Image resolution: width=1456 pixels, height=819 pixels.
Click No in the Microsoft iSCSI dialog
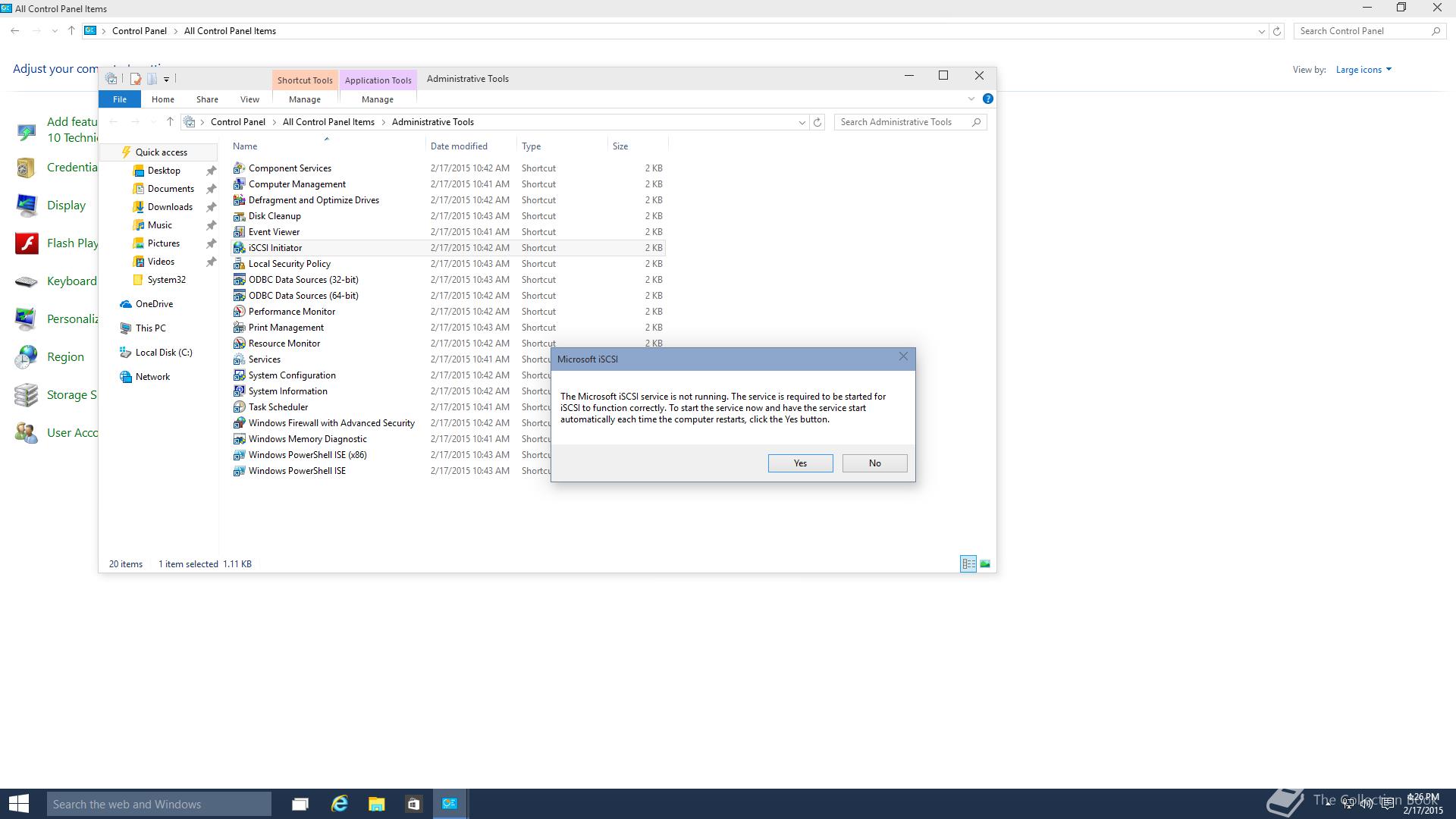874,463
